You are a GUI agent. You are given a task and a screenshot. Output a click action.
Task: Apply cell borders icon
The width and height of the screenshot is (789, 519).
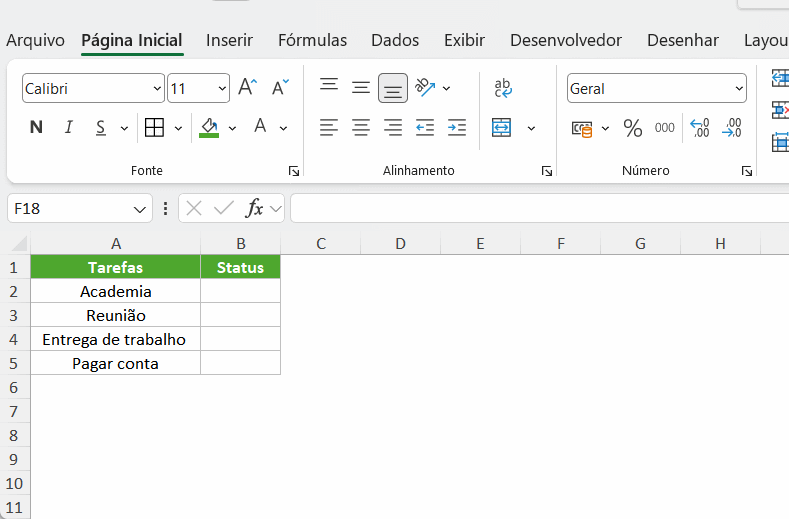click(154, 127)
